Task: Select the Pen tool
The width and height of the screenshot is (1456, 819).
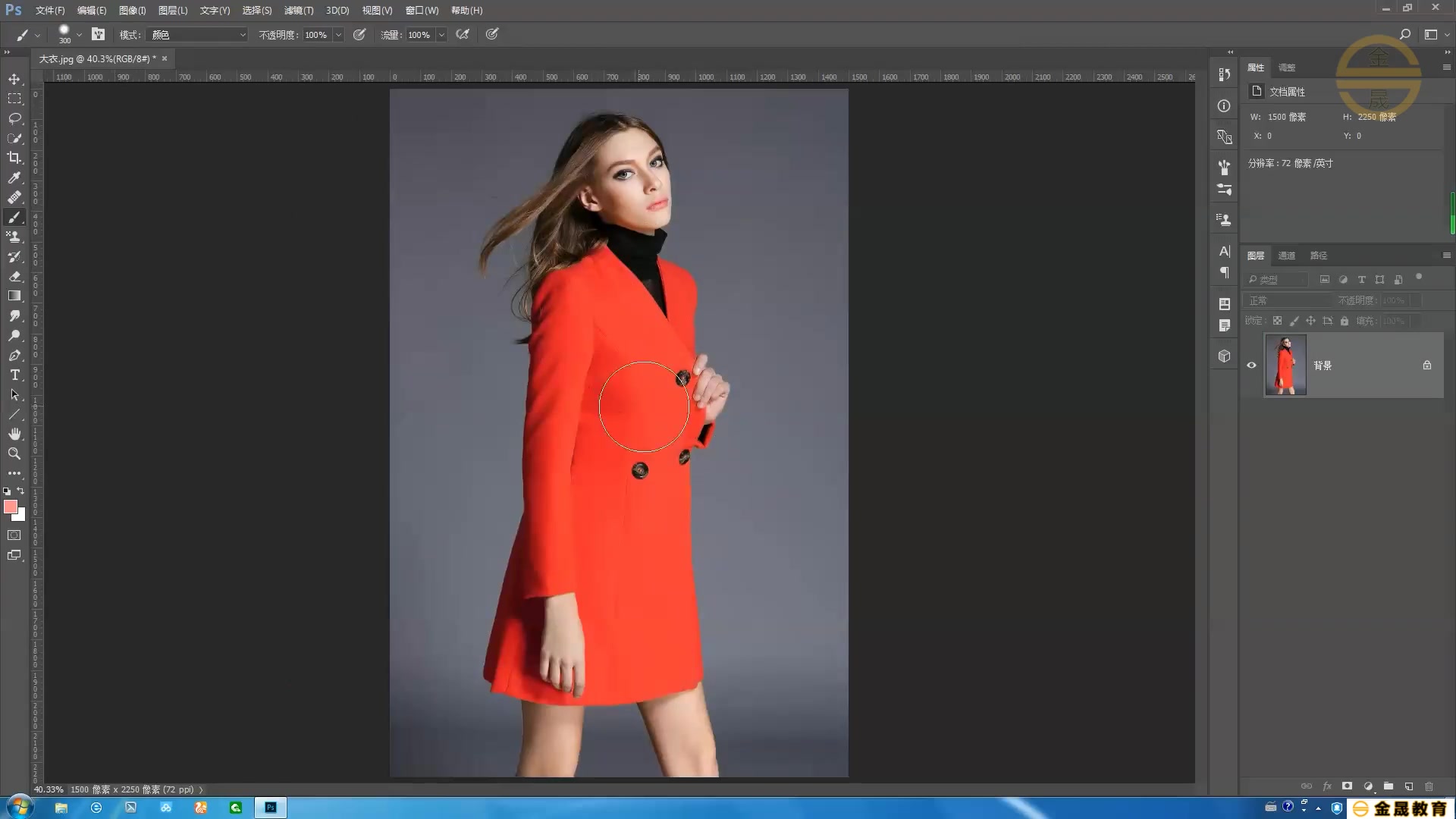Action: pyautogui.click(x=14, y=355)
